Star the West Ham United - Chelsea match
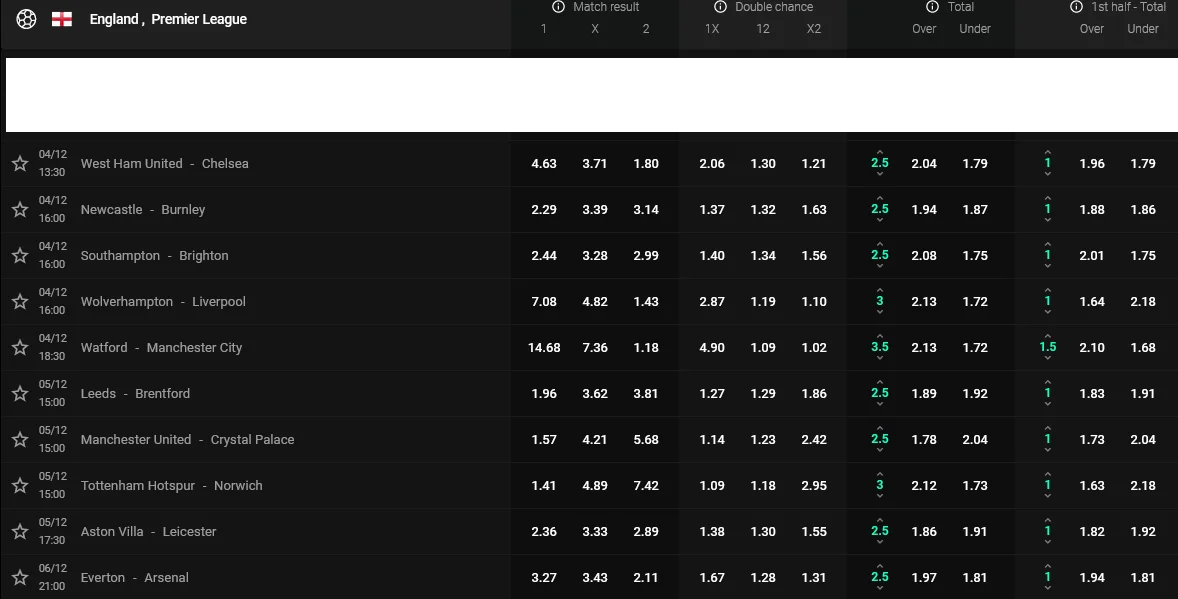The image size is (1178, 599). 19,164
